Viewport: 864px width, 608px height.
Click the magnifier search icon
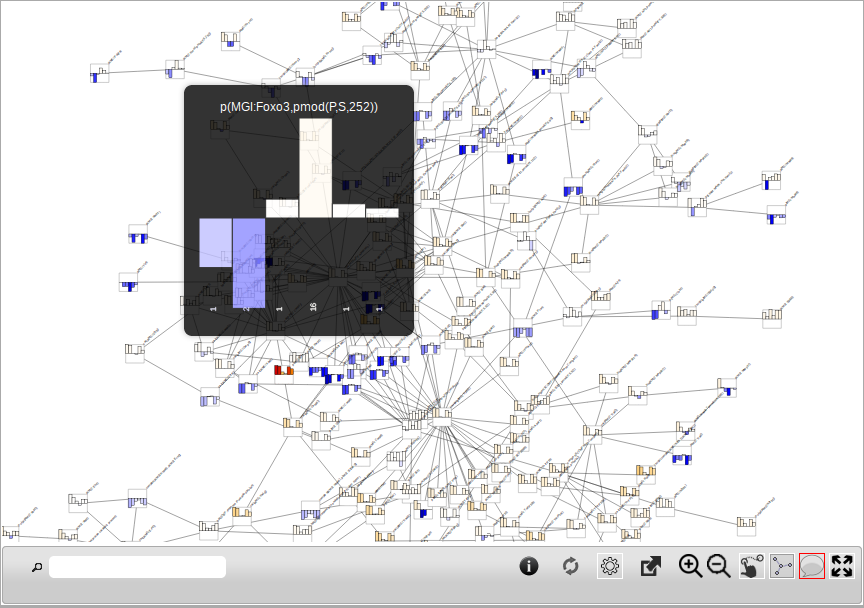coord(37,567)
